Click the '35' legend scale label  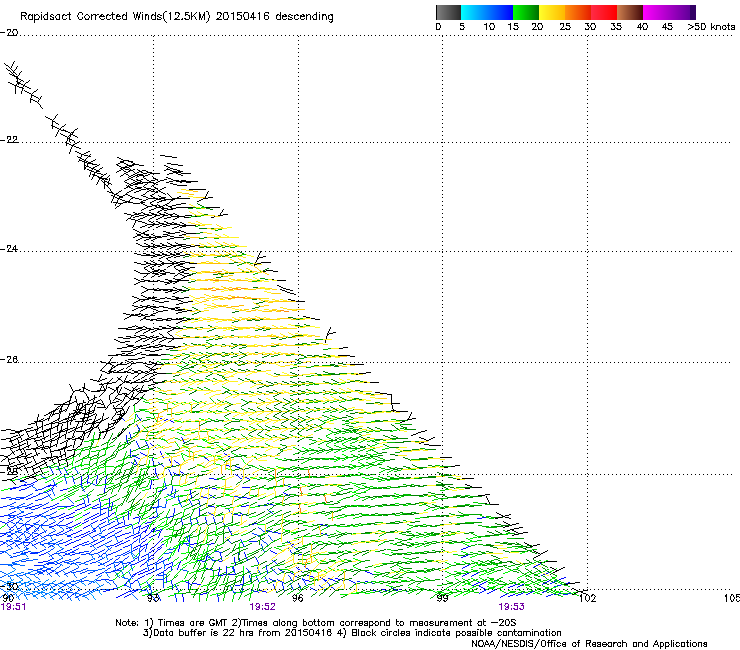[616, 27]
